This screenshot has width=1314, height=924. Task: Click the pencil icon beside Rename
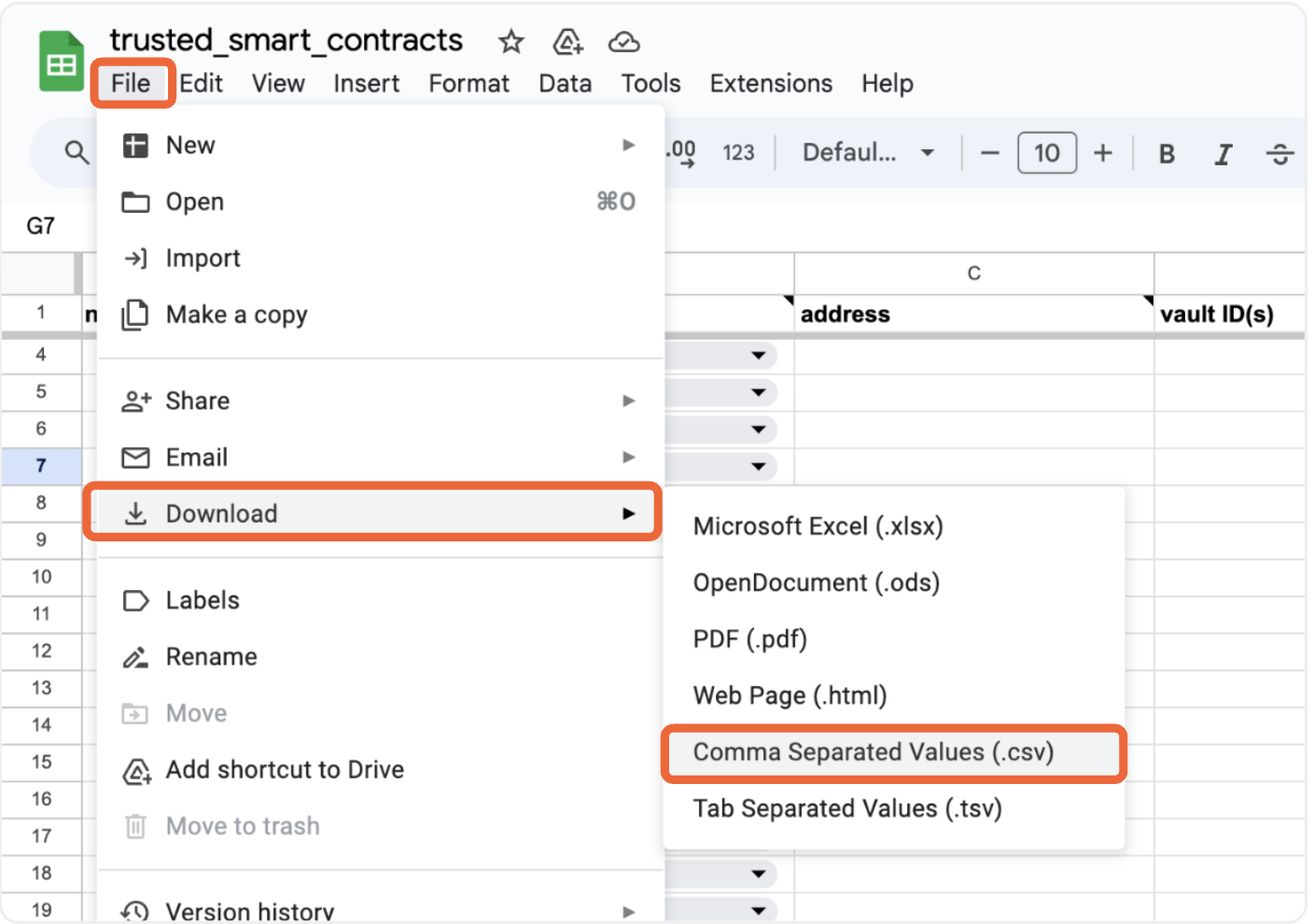136,657
